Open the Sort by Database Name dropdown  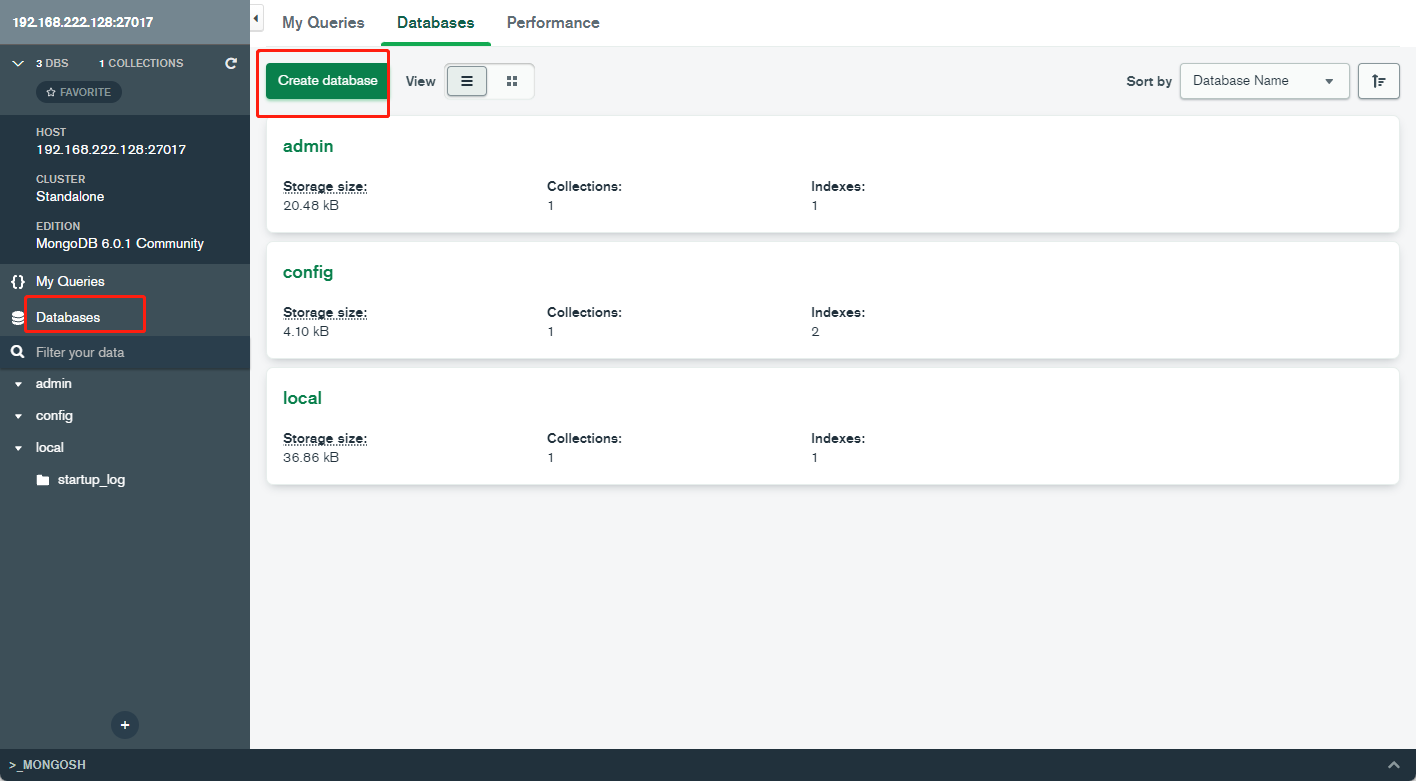(x=1264, y=81)
